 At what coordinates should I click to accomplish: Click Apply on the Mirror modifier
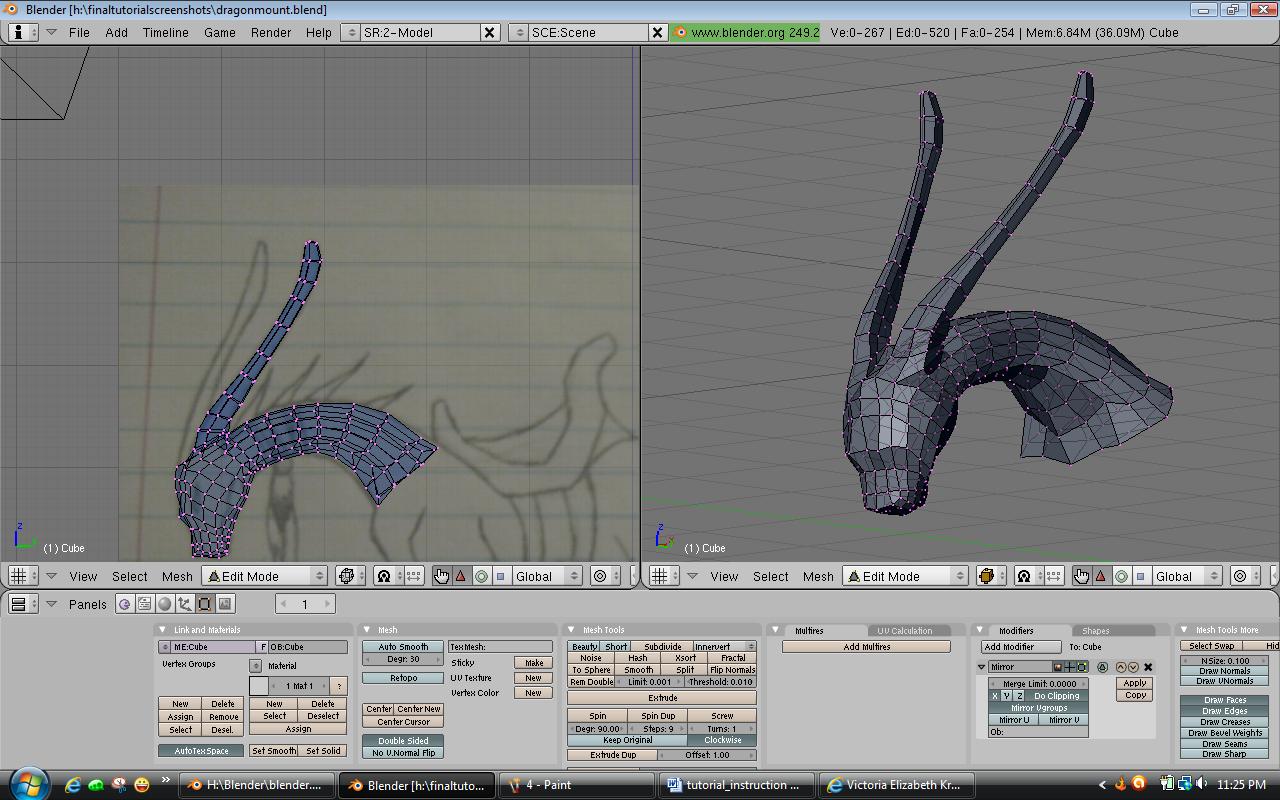(x=1134, y=684)
